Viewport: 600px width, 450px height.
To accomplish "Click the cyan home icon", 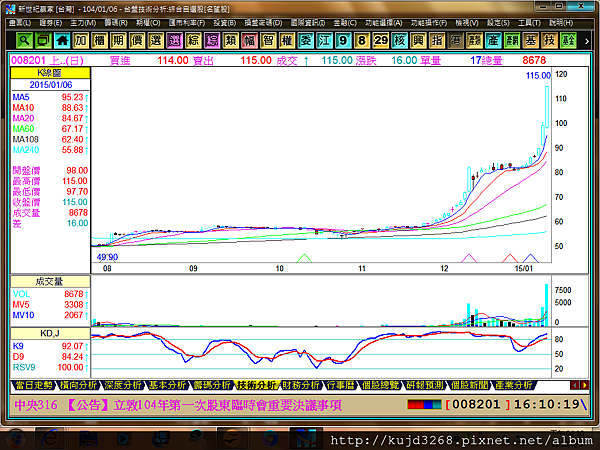I will 62,41.
